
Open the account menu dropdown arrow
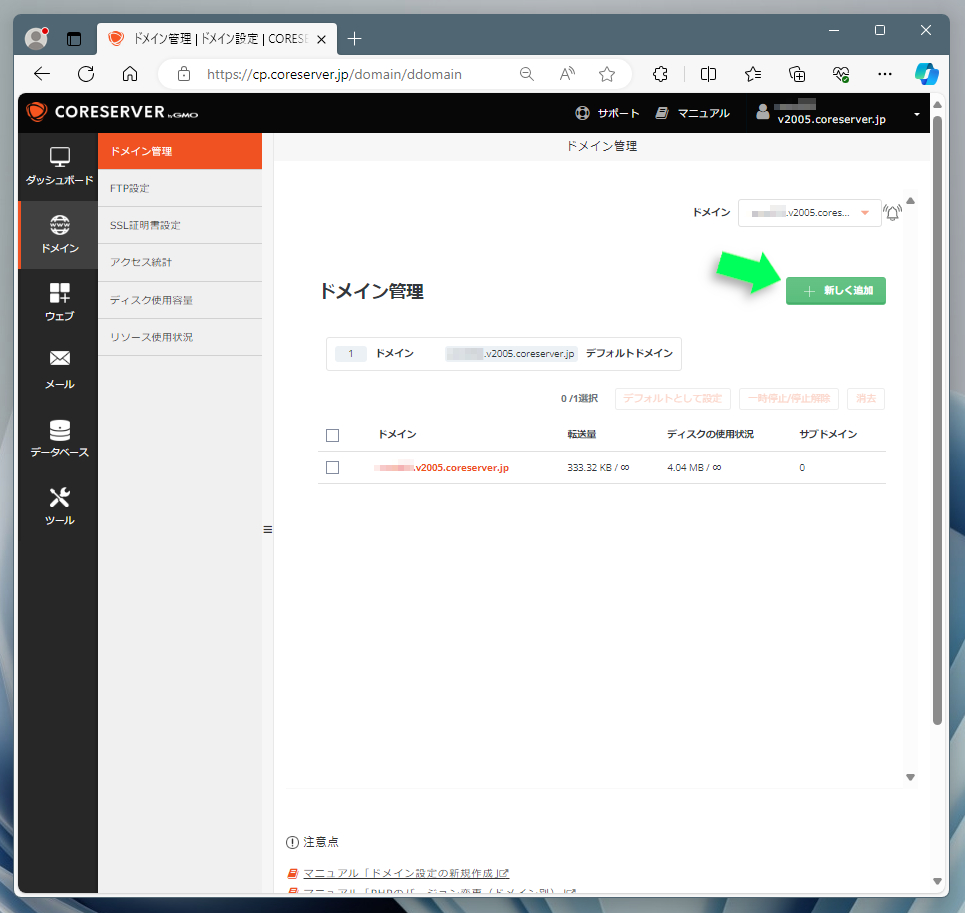tap(917, 114)
